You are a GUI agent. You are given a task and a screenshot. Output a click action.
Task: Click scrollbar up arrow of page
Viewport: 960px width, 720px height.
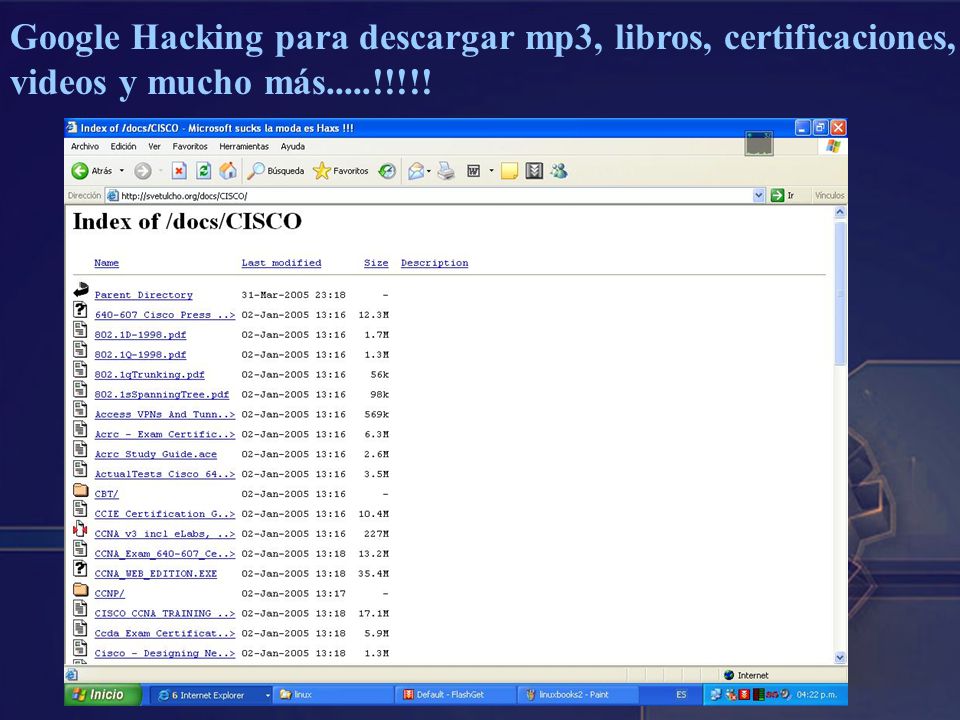pyautogui.click(x=840, y=212)
